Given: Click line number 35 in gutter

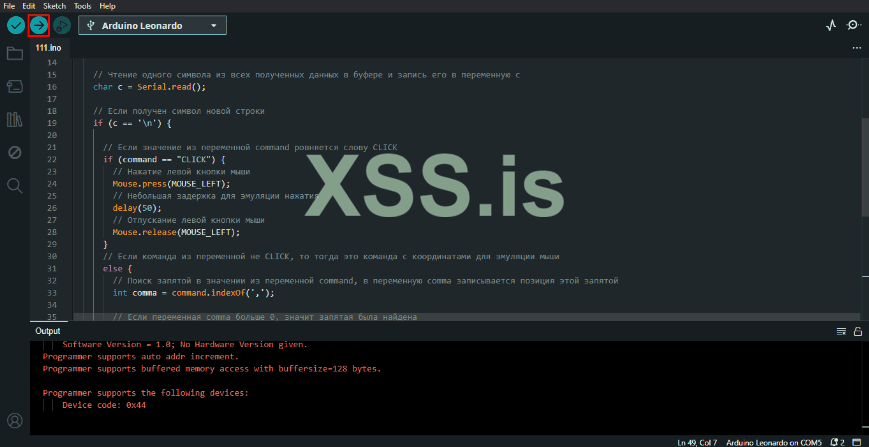Looking at the screenshot, I should [52, 317].
